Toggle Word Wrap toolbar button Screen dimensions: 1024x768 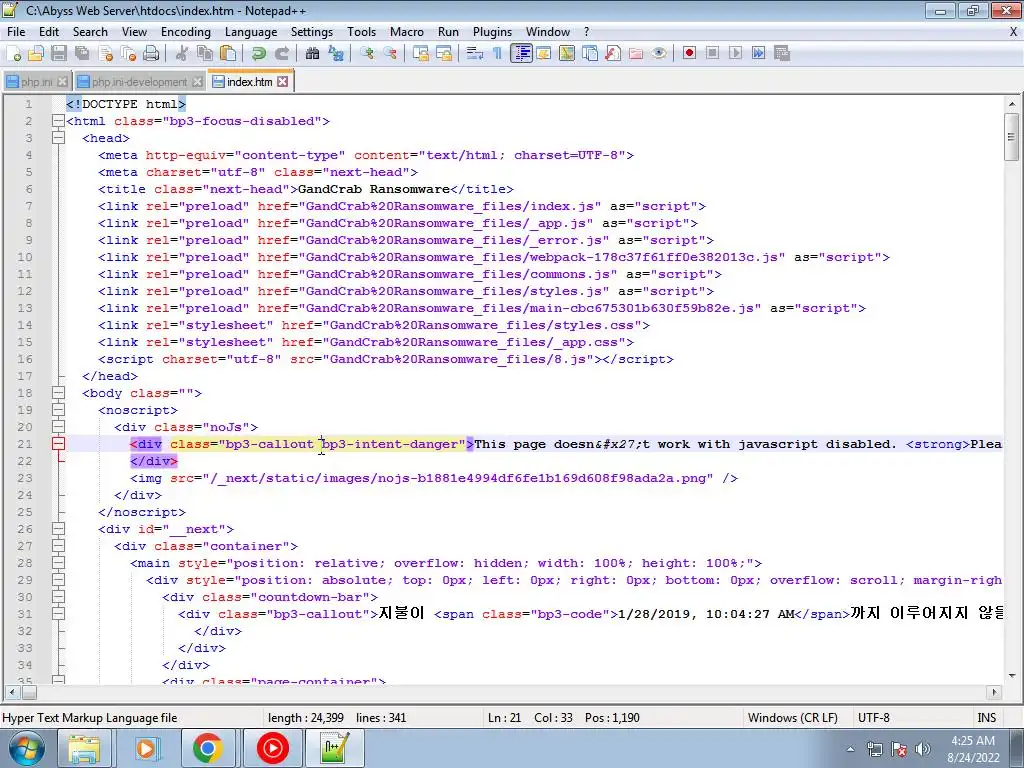[x=475, y=54]
